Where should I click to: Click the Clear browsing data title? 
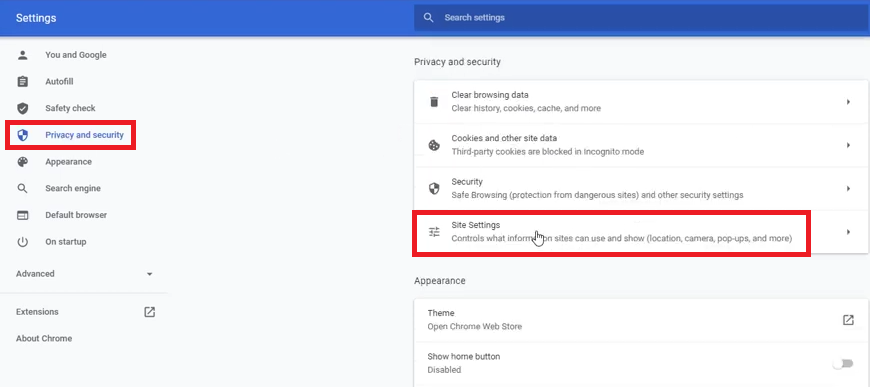coord(490,95)
